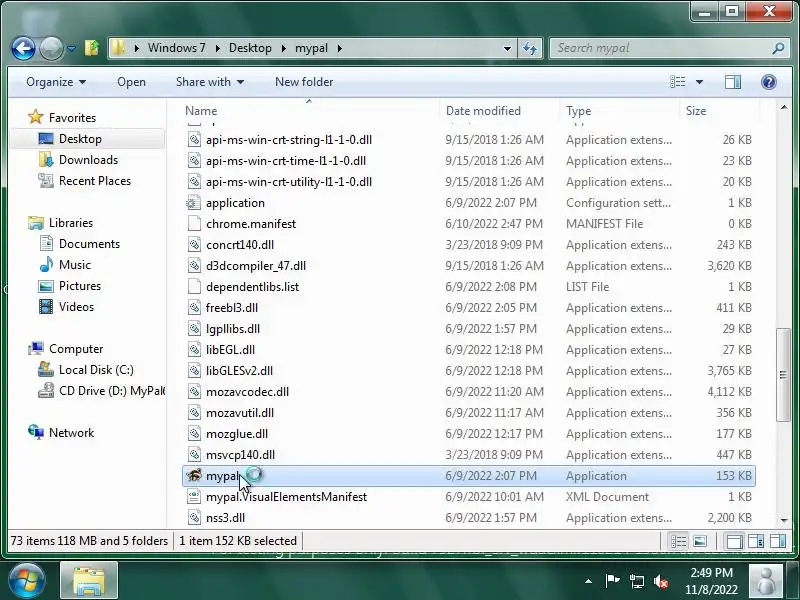Click the refresh button beside address bar

pos(530,48)
